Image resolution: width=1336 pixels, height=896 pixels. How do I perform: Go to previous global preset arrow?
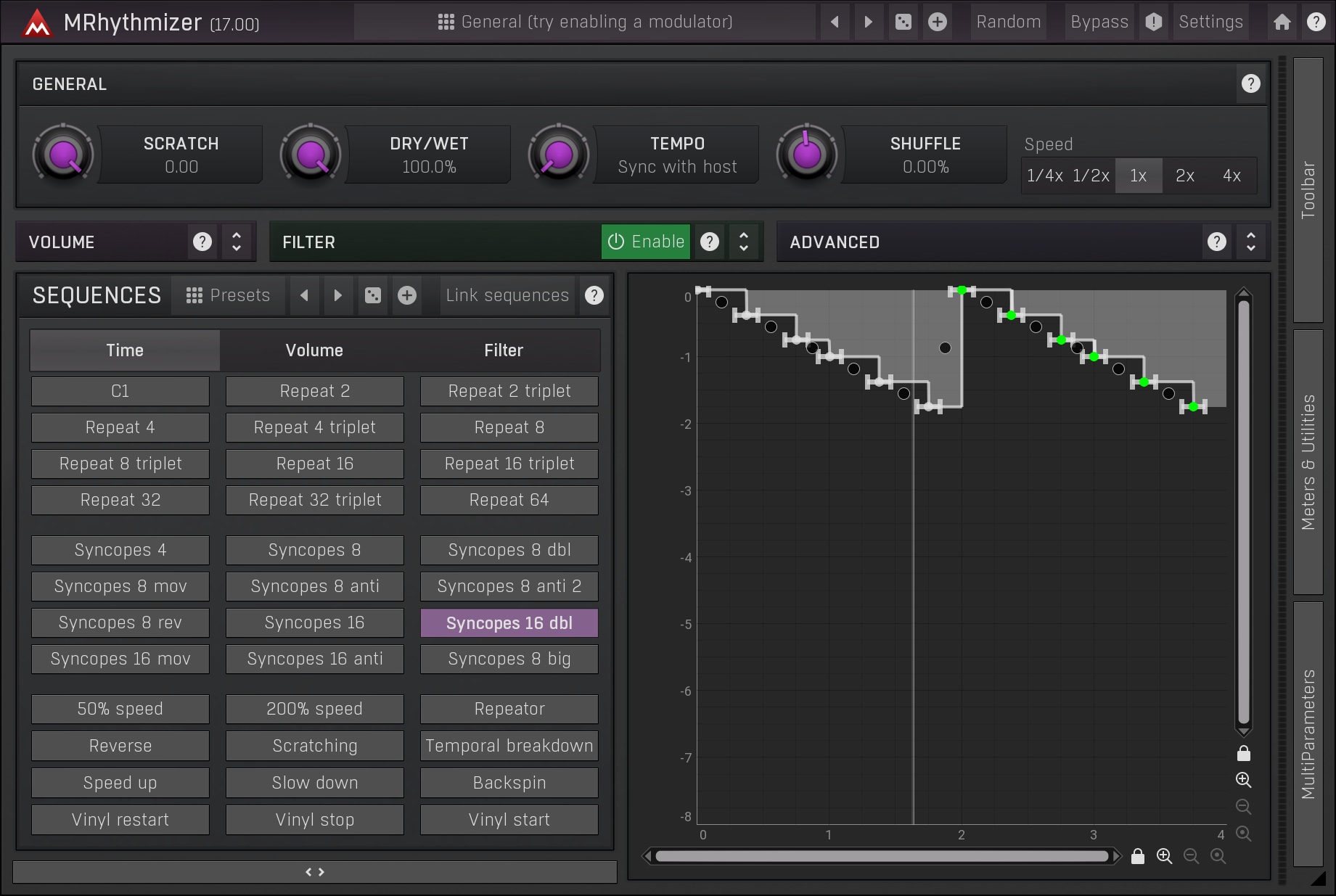pyautogui.click(x=835, y=22)
